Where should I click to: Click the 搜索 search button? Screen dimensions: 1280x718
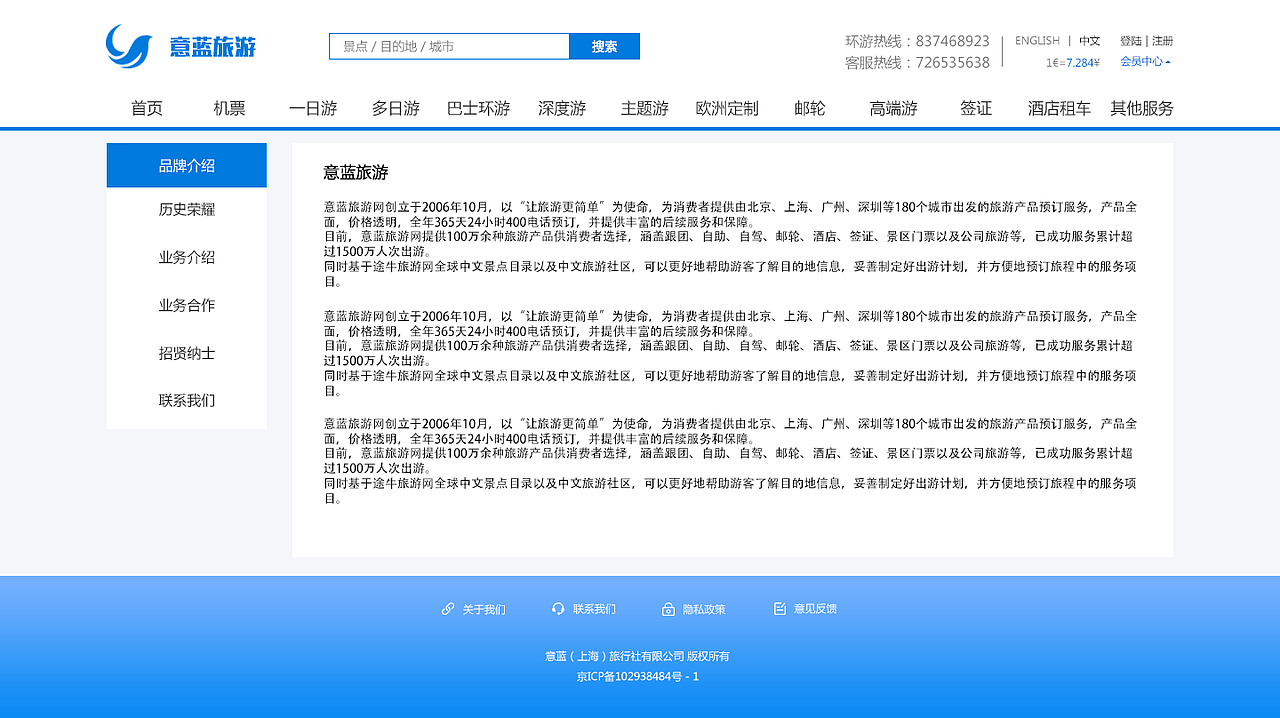[x=604, y=46]
